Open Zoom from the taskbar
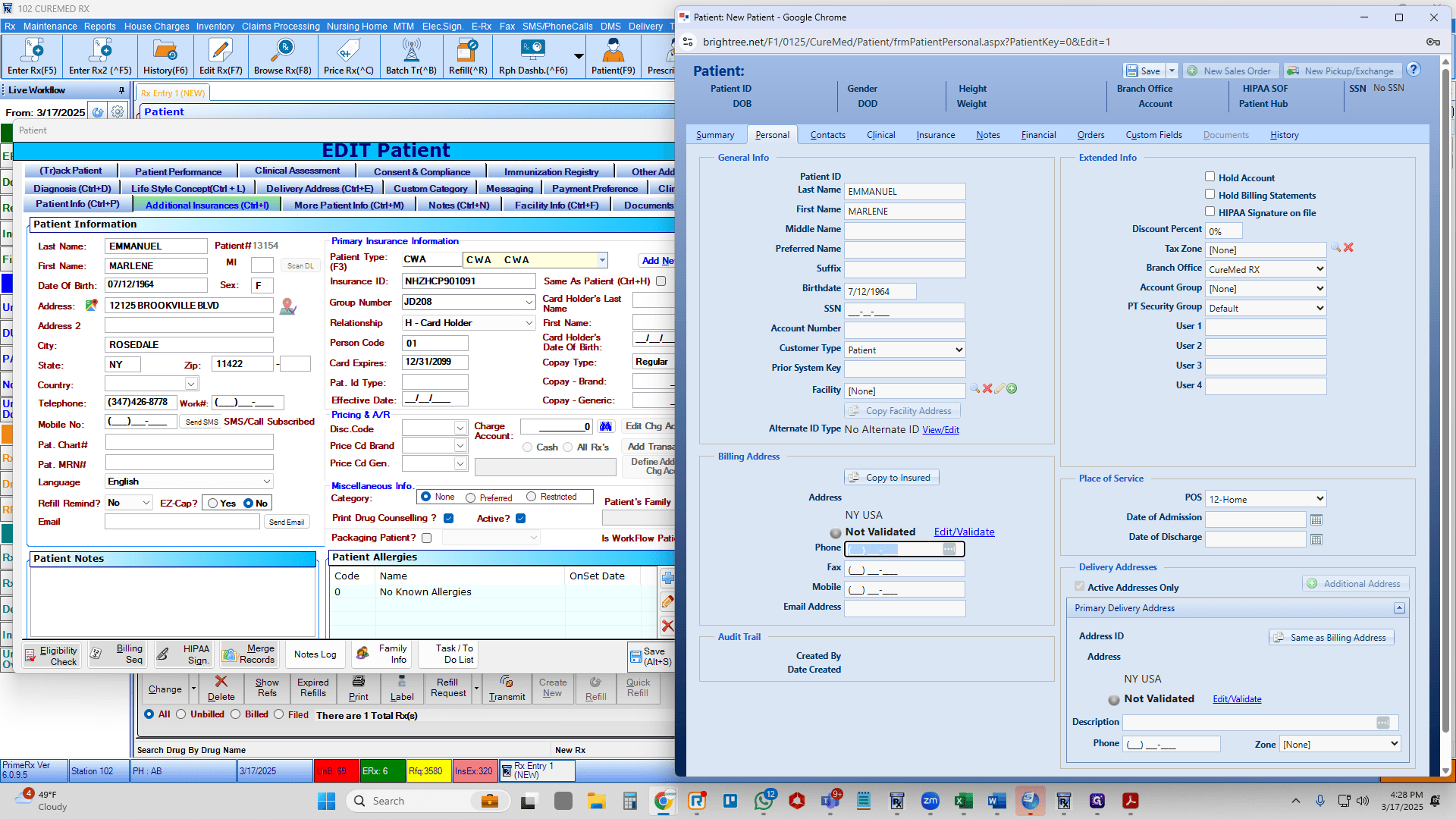Image resolution: width=1456 pixels, height=819 pixels. pyautogui.click(x=930, y=801)
